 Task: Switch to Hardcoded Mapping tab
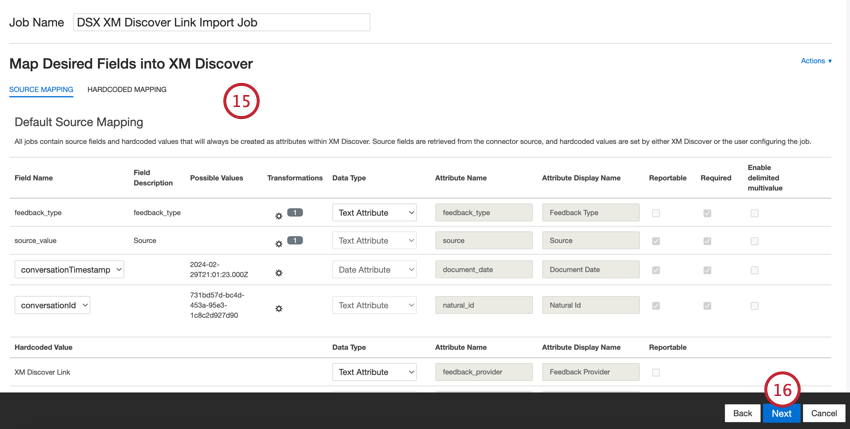pyautogui.click(x=127, y=90)
